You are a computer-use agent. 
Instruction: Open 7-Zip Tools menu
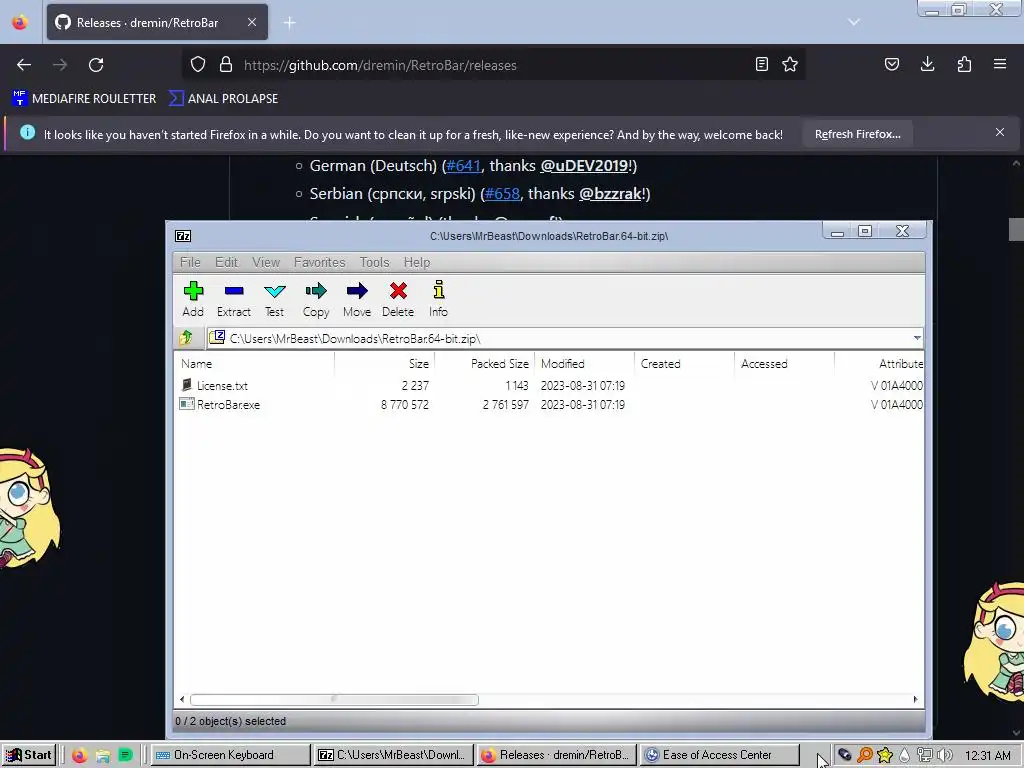tap(374, 262)
